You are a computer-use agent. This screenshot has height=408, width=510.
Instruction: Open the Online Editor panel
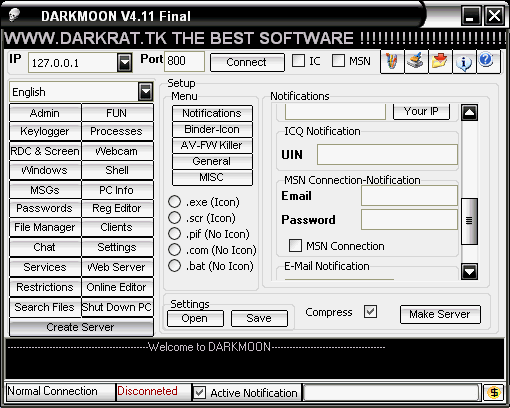(117, 287)
